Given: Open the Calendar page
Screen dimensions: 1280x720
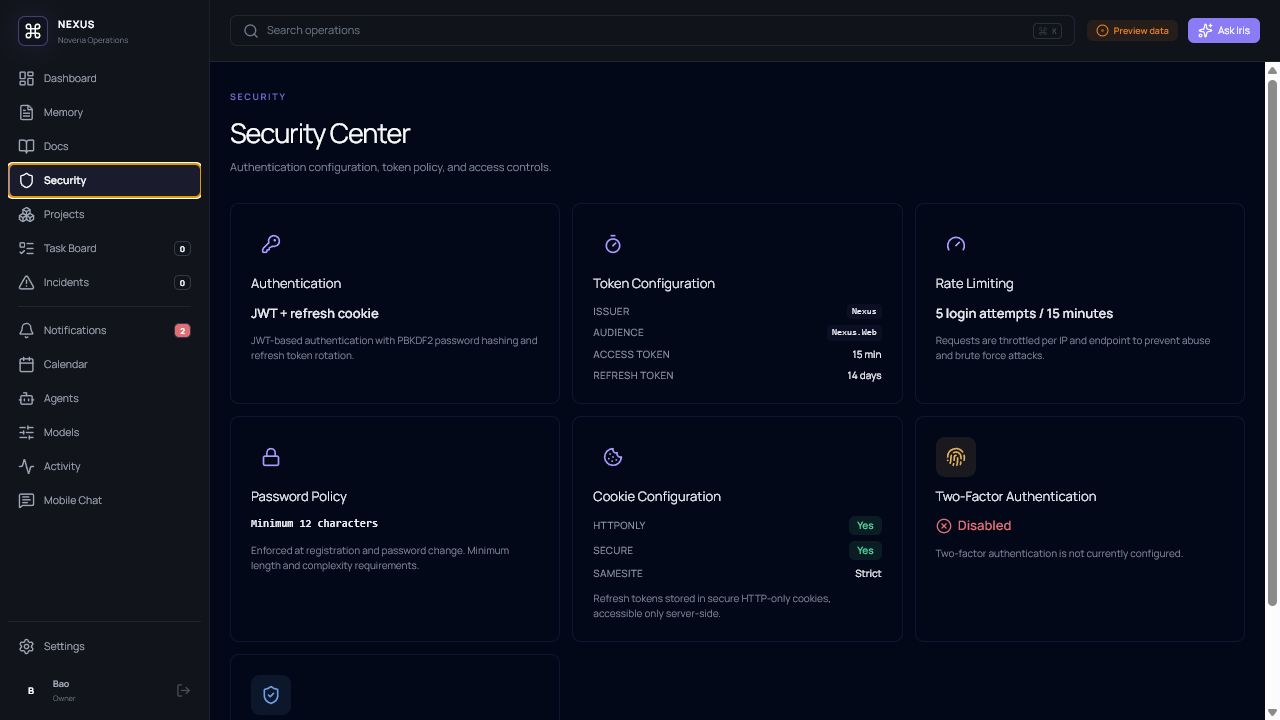Looking at the screenshot, I should pyautogui.click(x=105, y=364).
